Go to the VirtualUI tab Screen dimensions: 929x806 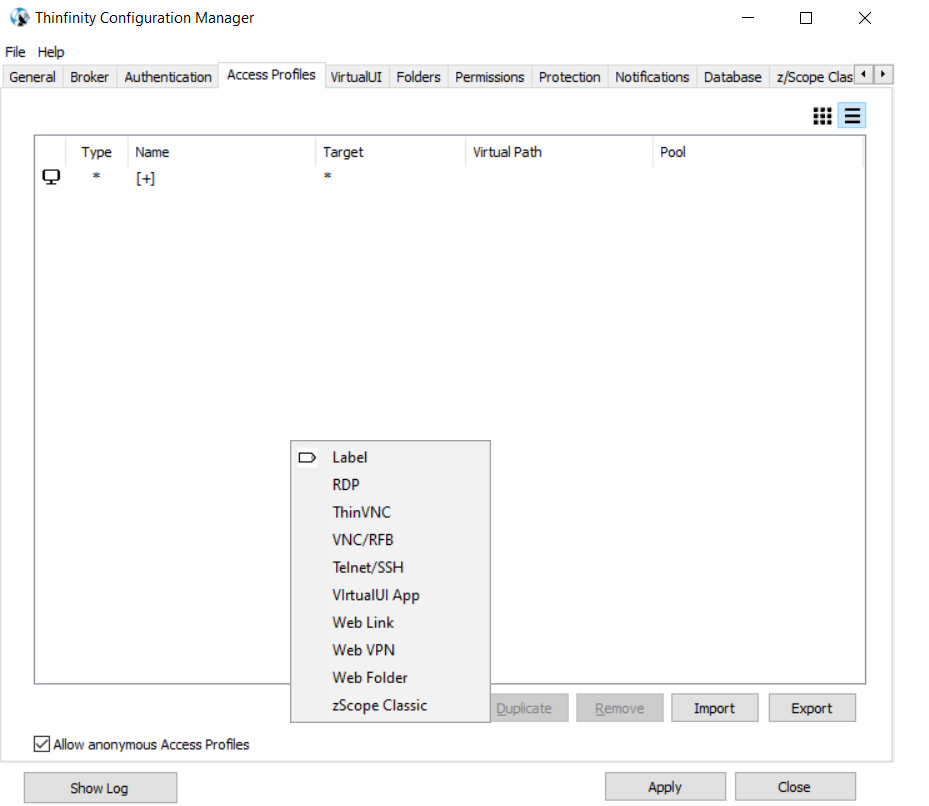pos(356,77)
